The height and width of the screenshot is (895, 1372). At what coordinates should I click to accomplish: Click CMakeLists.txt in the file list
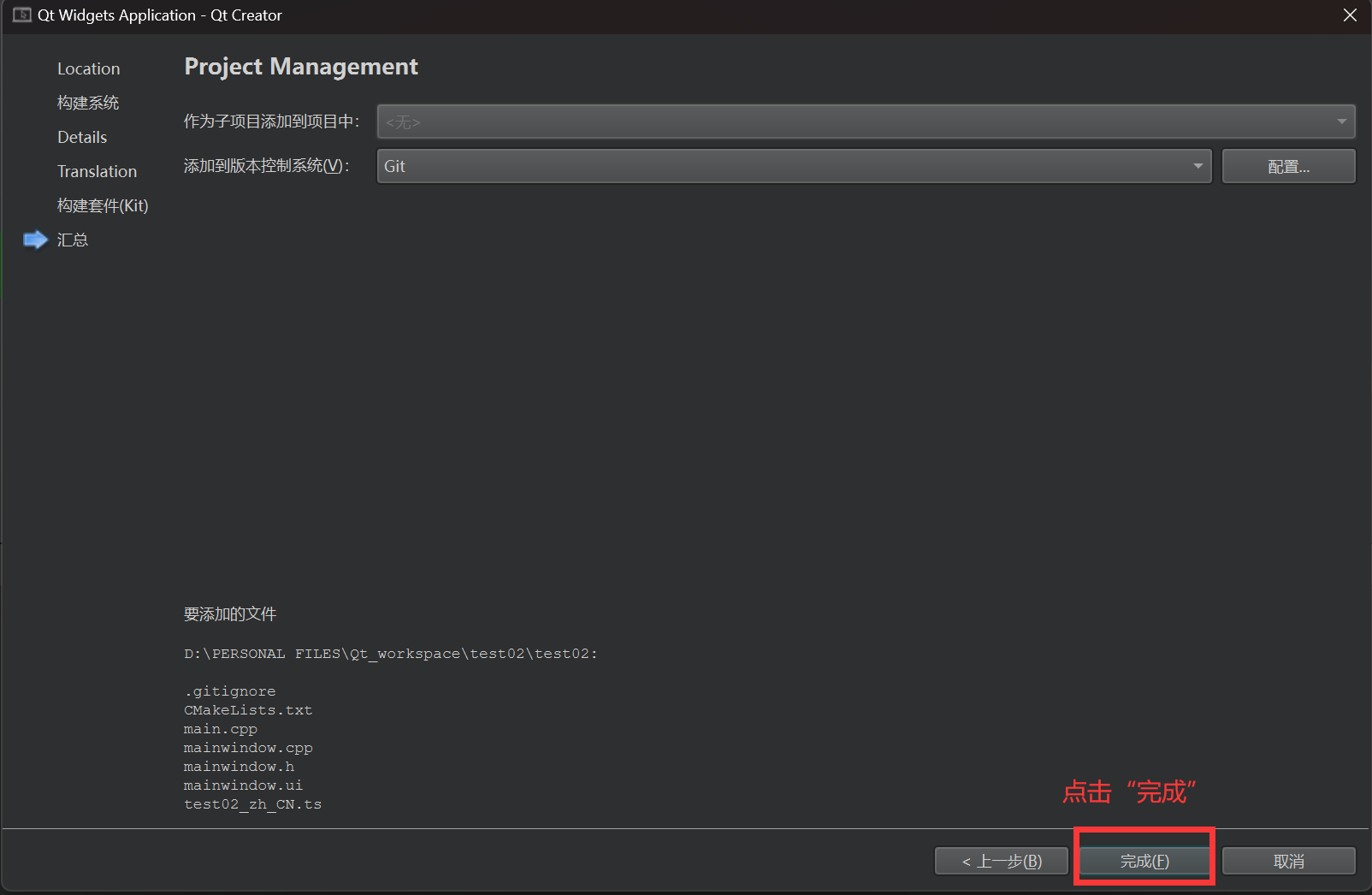point(248,710)
